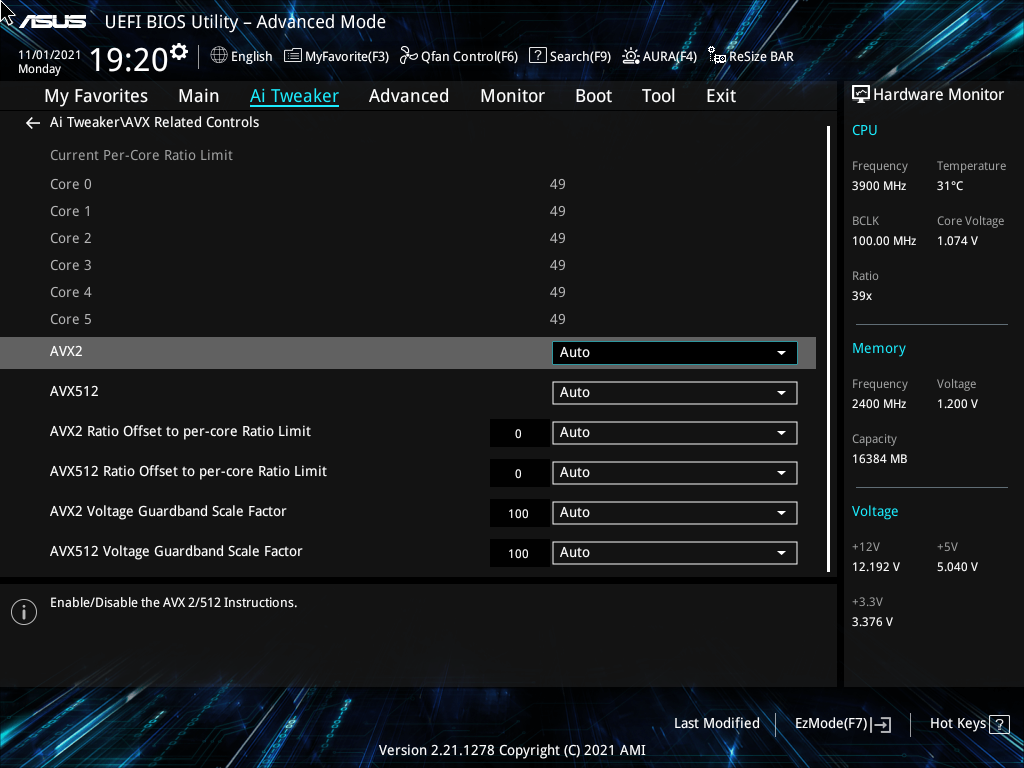
Task: Open AVX512 Ratio Offset dropdown
Action: click(675, 473)
